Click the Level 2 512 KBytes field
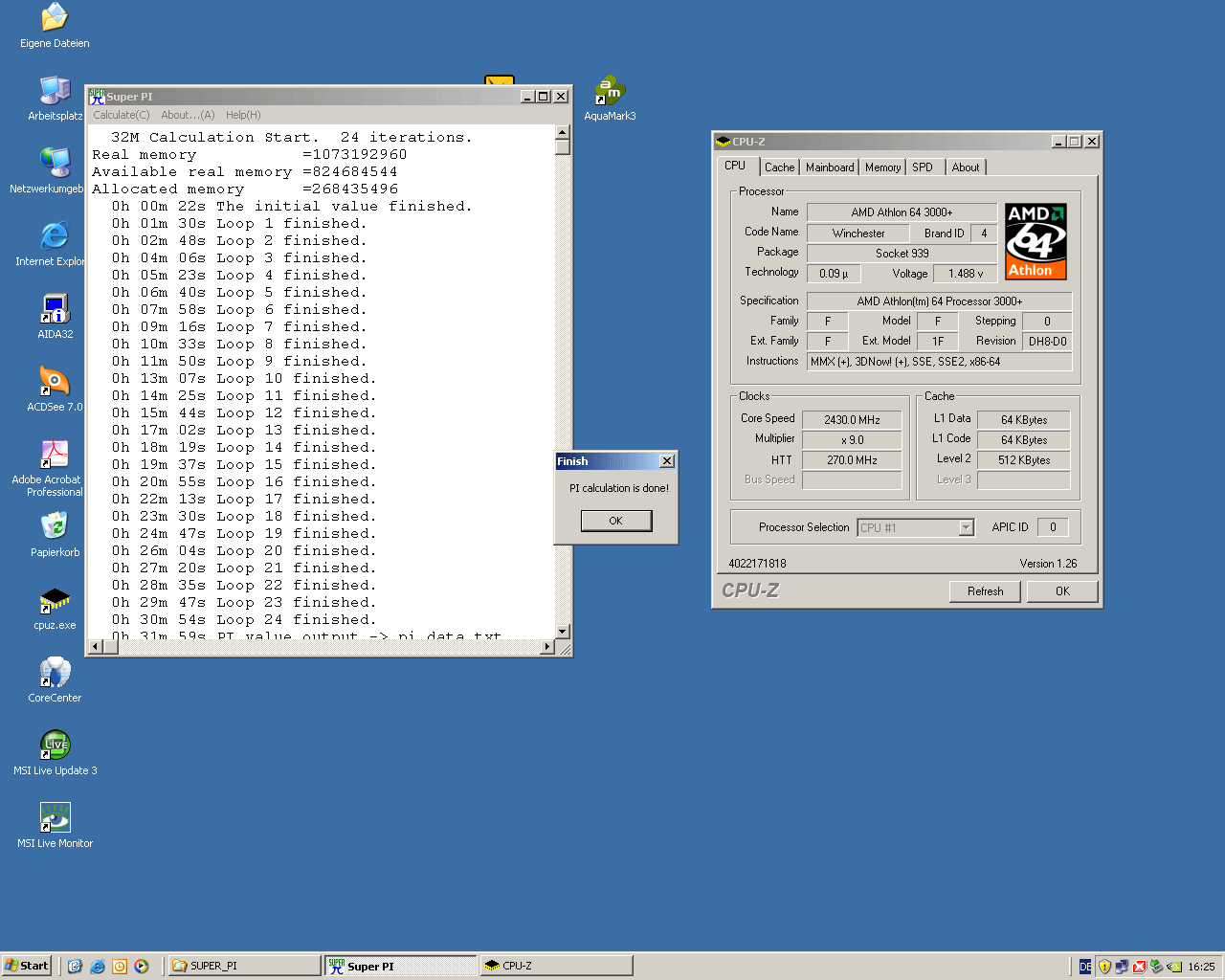The width and height of the screenshot is (1225, 980). click(x=1024, y=460)
